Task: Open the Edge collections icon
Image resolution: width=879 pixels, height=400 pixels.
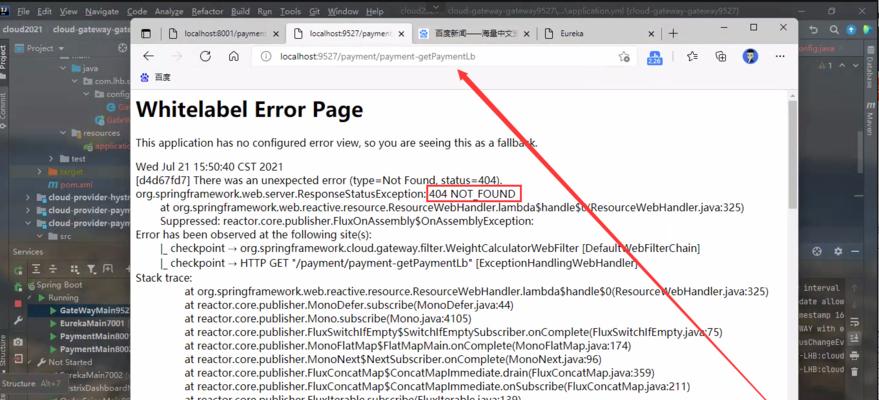Action: (x=721, y=56)
